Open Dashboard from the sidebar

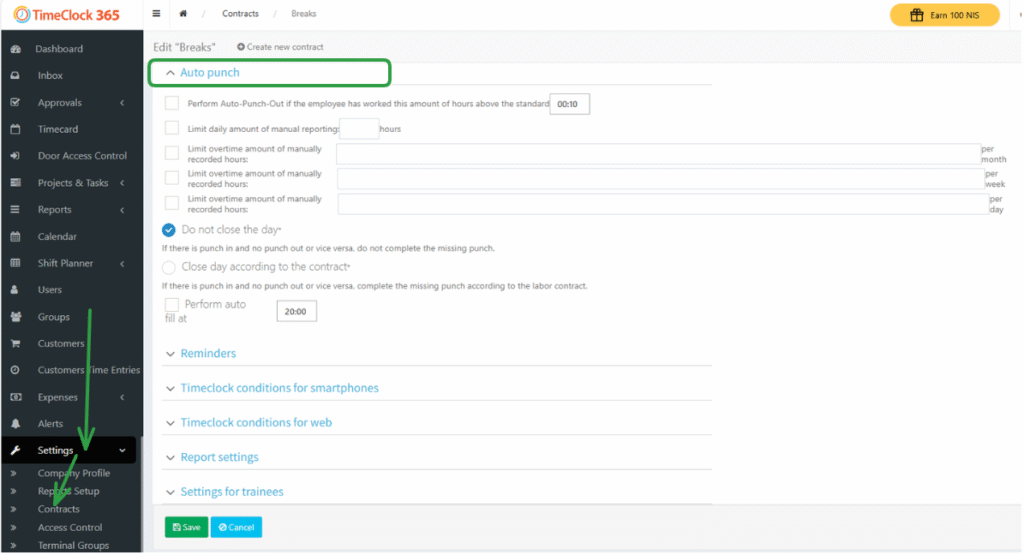pyautogui.click(x=59, y=49)
